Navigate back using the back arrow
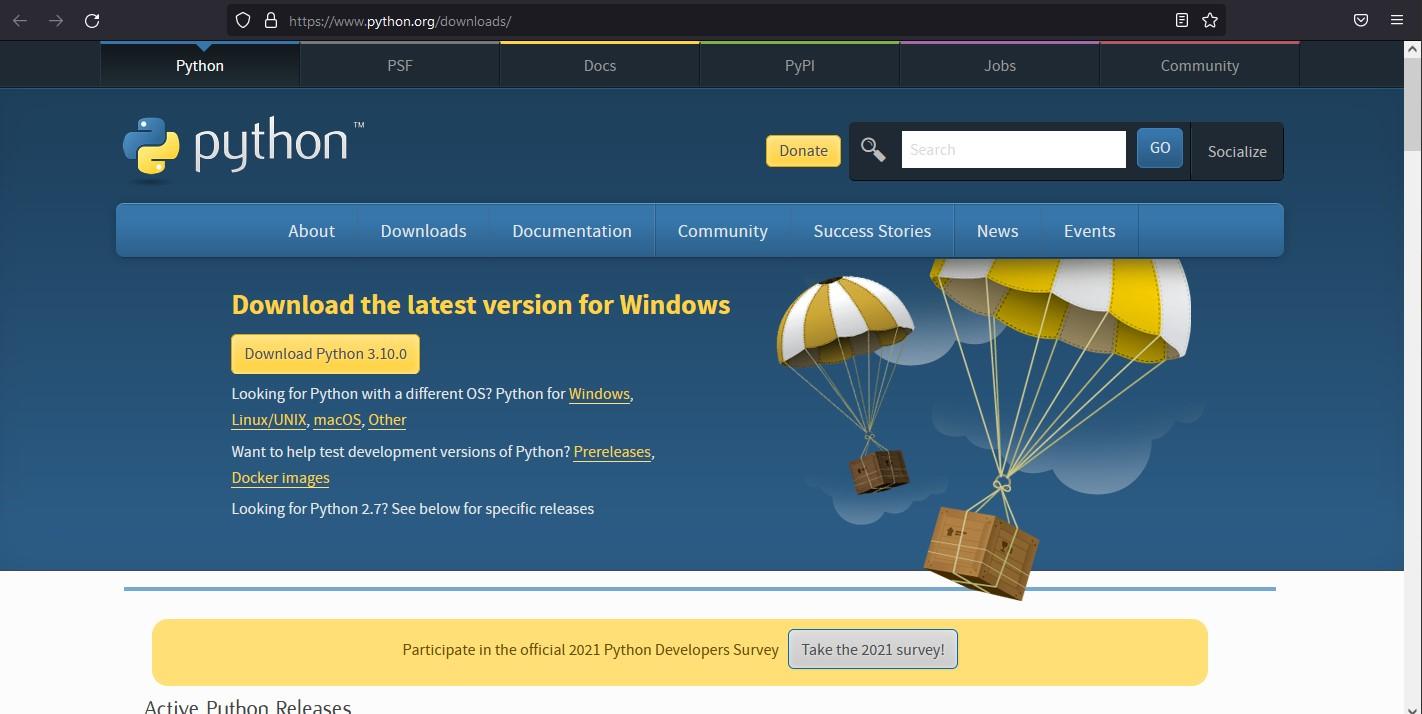Screen dimensions: 1422x714 (20, 20)
